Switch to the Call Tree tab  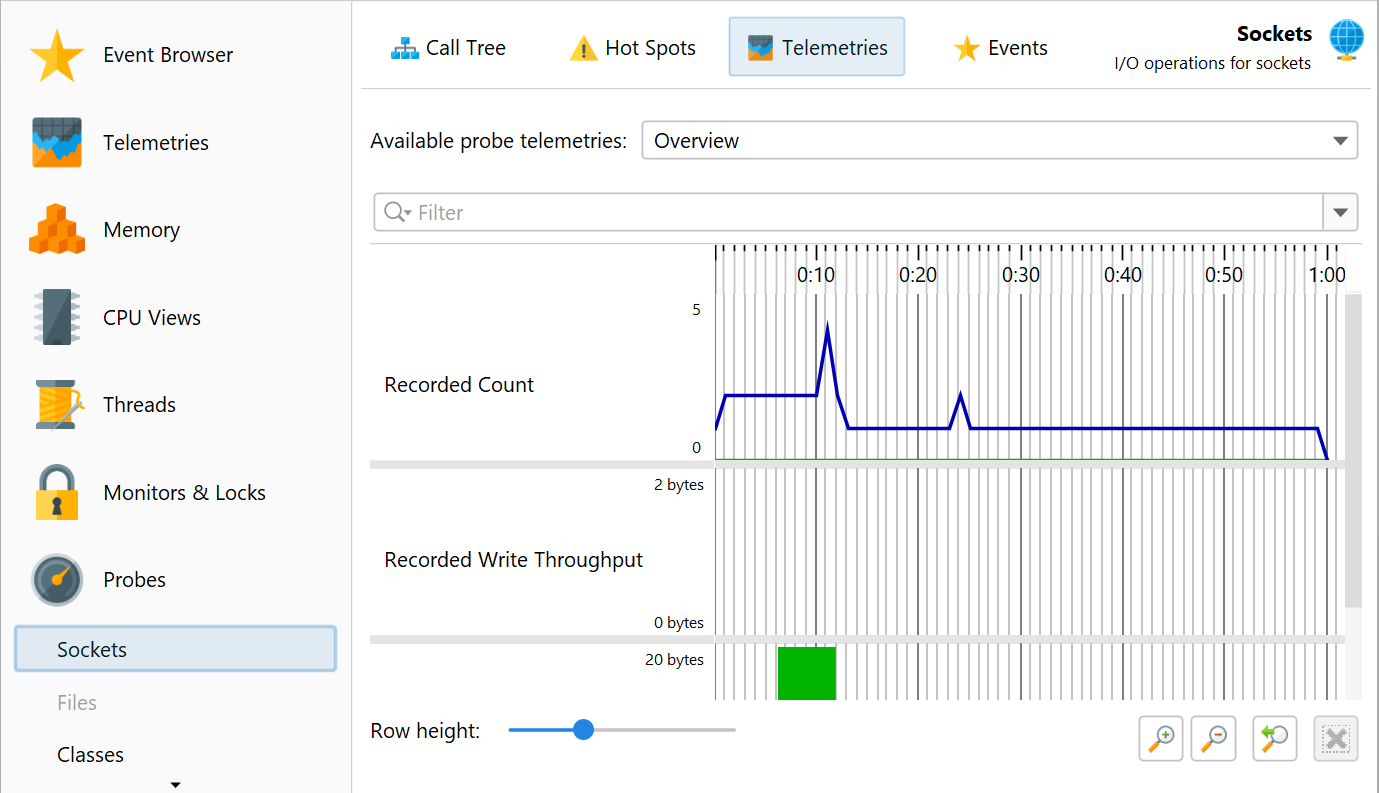448,48
